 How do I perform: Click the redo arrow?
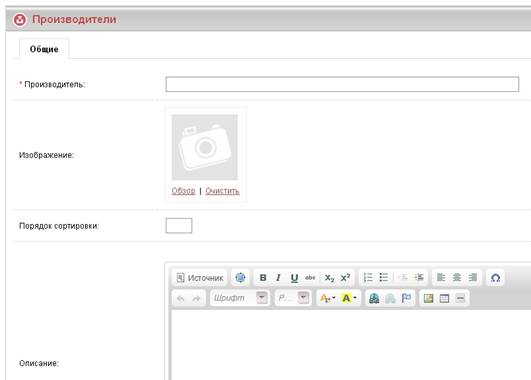point(196,298)
